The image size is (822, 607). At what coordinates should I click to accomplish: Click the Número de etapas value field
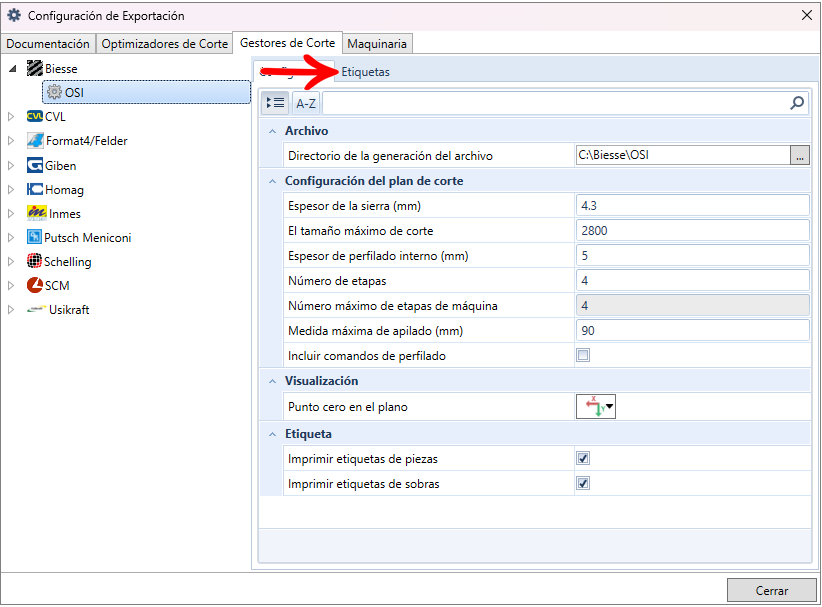coord(693,280)
